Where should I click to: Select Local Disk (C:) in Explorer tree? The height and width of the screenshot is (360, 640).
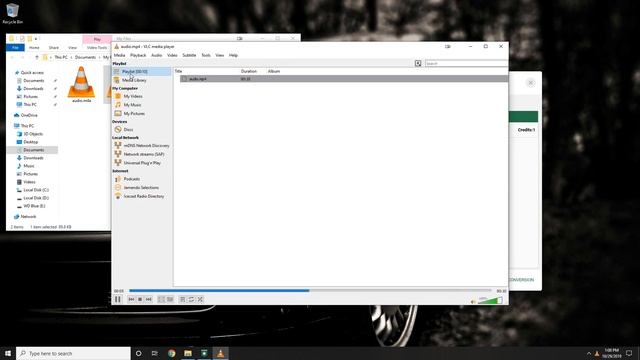(36, 190)
